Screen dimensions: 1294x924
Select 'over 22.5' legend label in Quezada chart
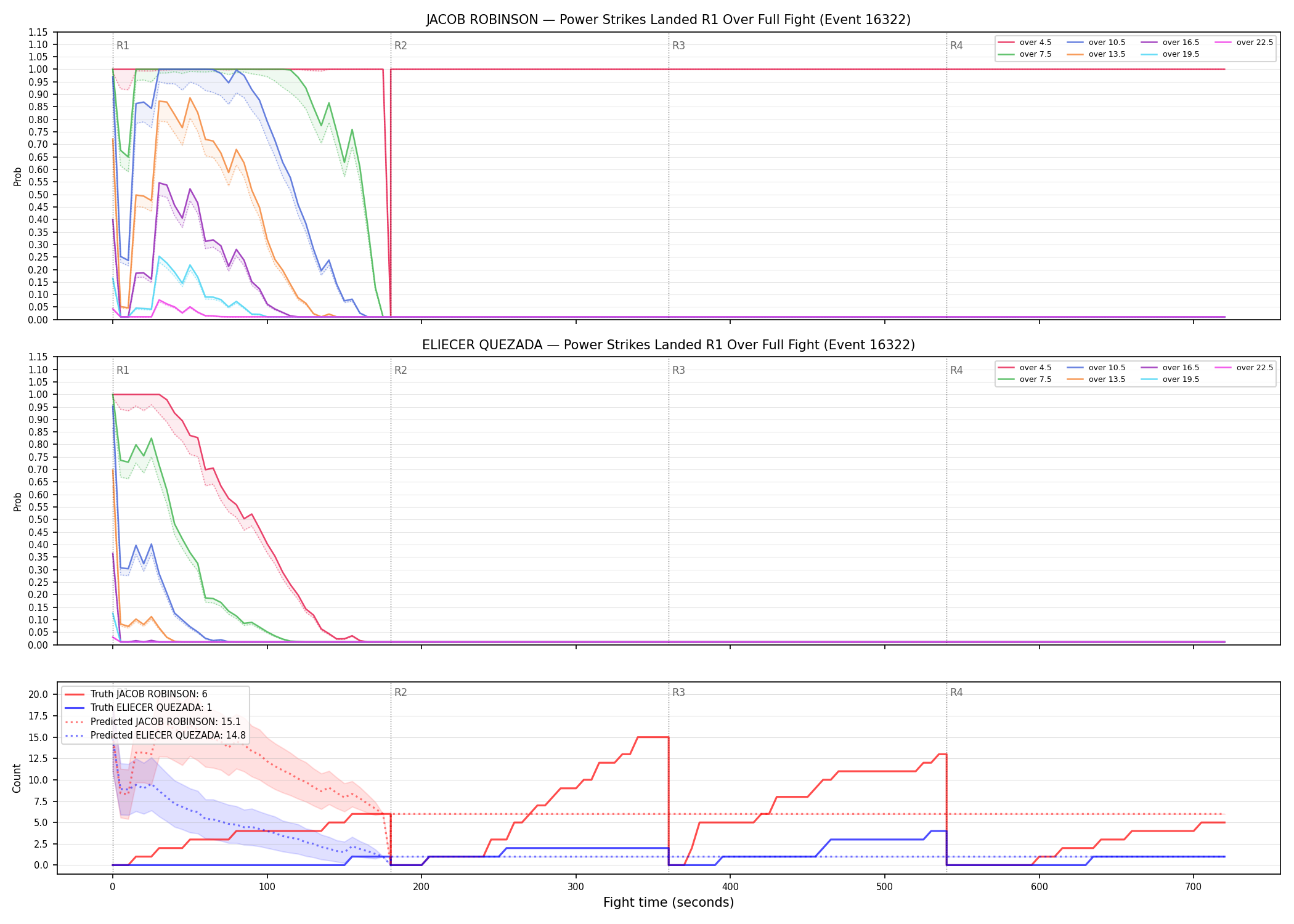tap(1255, 368)
